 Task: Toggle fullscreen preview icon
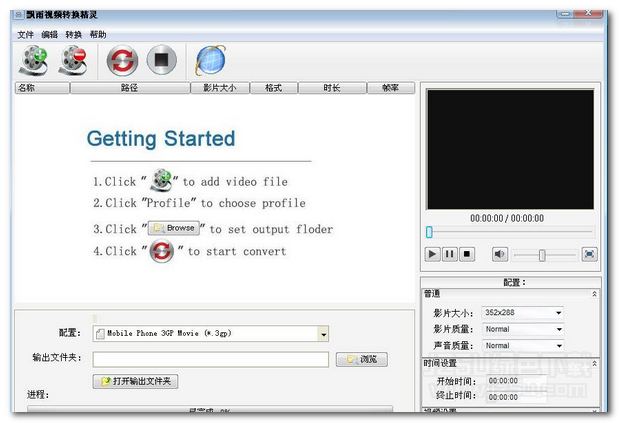[x=589, y=254]
